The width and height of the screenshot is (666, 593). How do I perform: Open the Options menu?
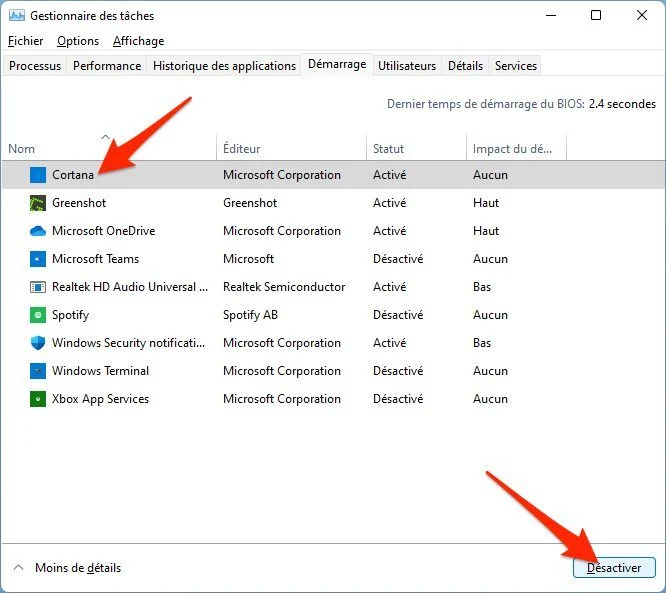[x=78, y=41]
